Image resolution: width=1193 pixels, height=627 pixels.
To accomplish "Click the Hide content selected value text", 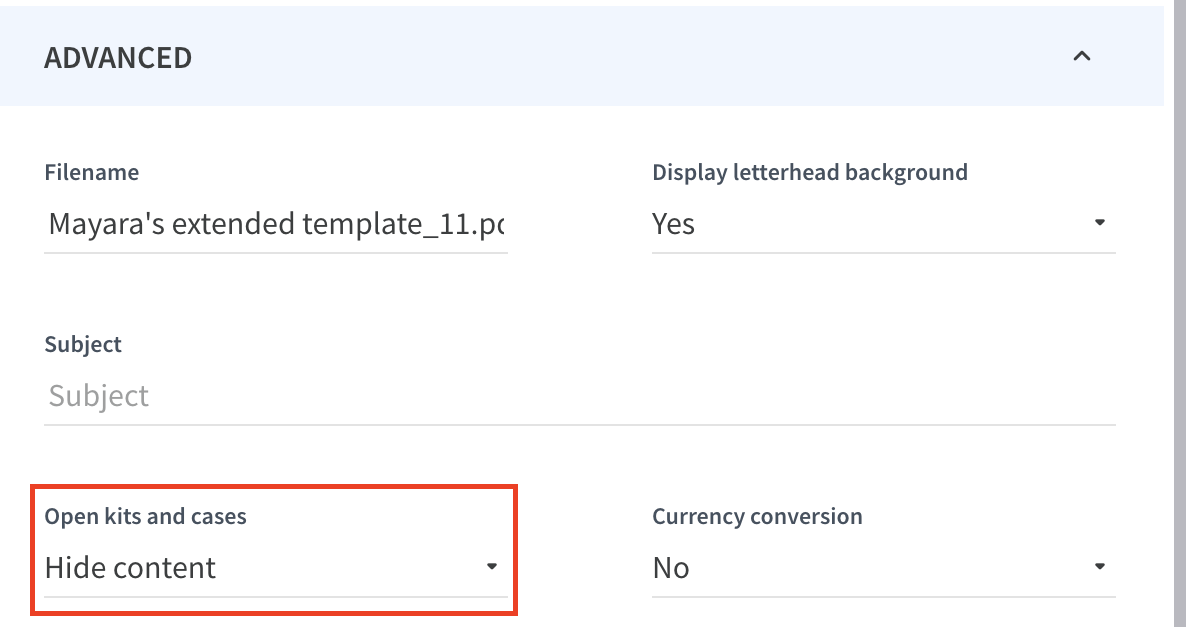I will coord(130,568).
